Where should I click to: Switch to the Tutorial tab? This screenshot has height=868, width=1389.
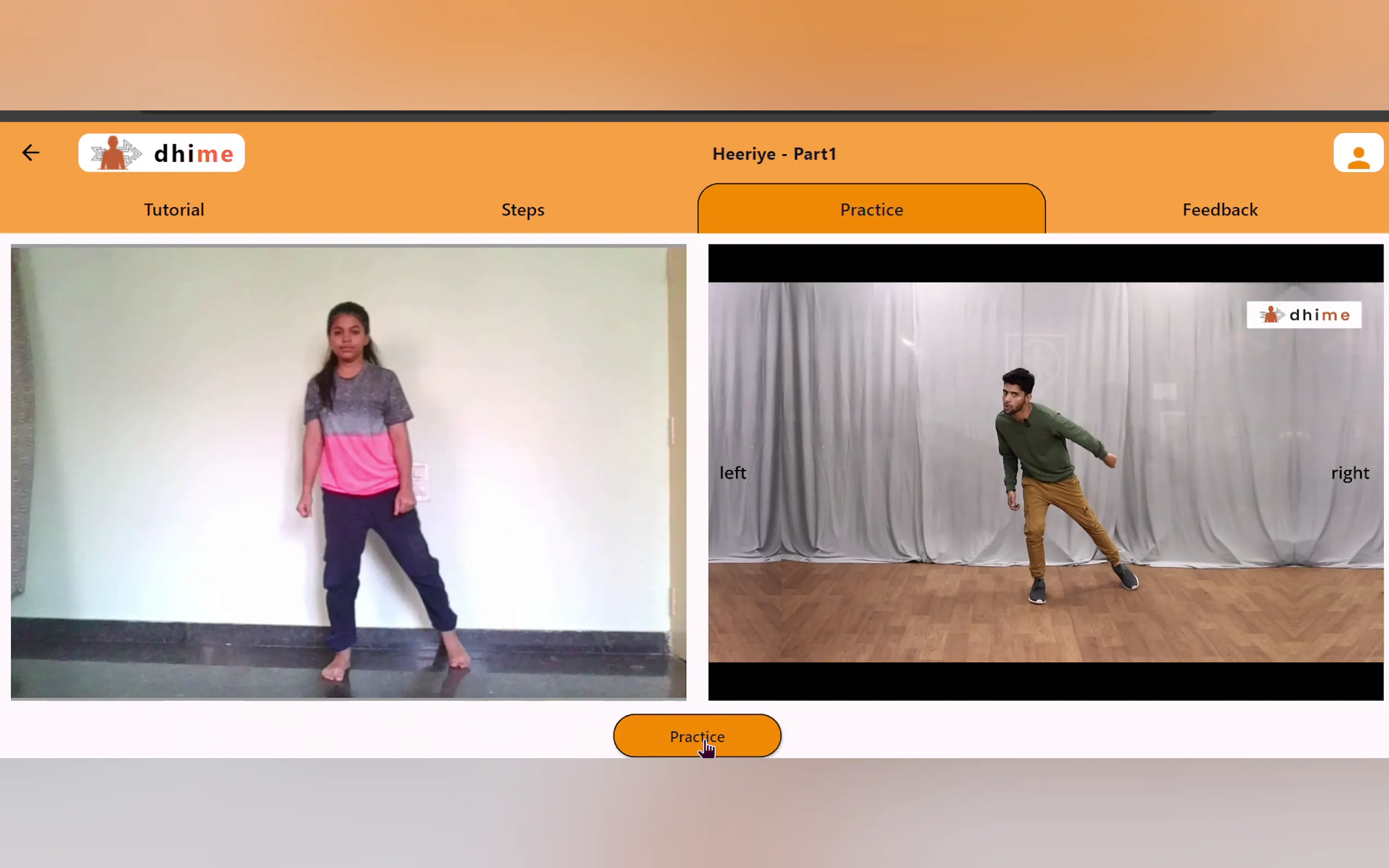(174, 209)
